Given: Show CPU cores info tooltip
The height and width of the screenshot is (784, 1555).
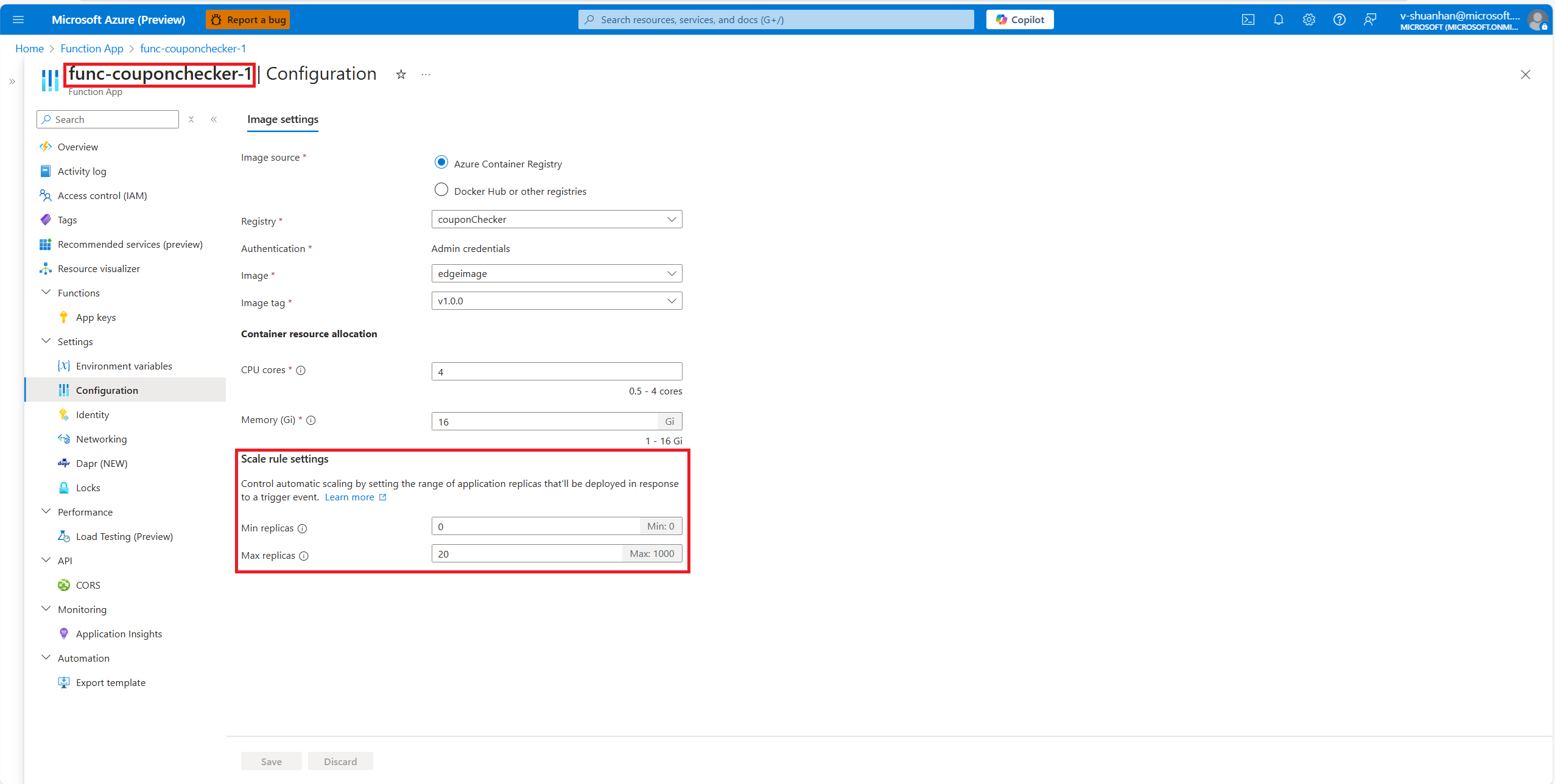Looking at the screenshot, I should pos(301,370).
